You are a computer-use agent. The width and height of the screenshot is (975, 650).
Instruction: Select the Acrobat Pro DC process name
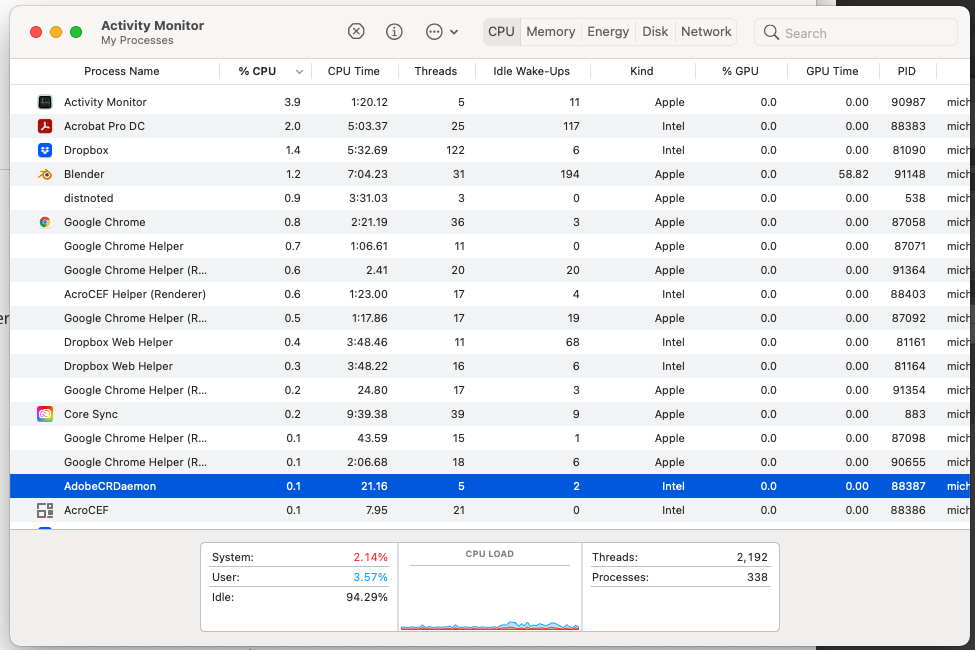pyautogui.click(x=104, y=126)
